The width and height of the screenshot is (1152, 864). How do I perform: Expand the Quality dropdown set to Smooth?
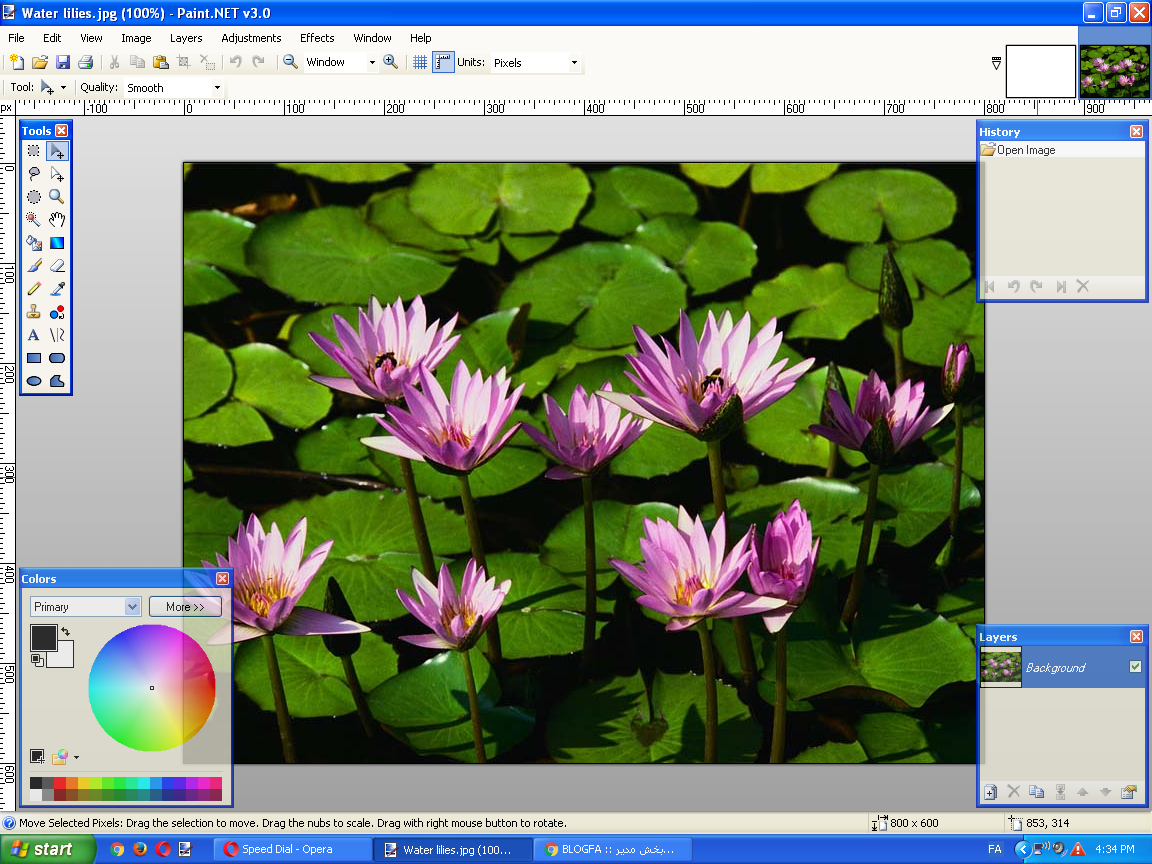[173, 88]
